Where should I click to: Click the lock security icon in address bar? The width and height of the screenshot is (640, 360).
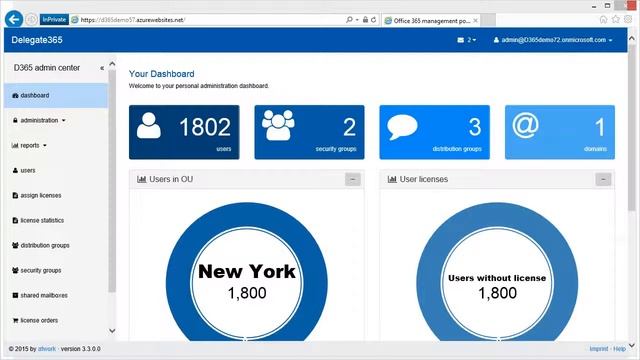pos(365,20)
